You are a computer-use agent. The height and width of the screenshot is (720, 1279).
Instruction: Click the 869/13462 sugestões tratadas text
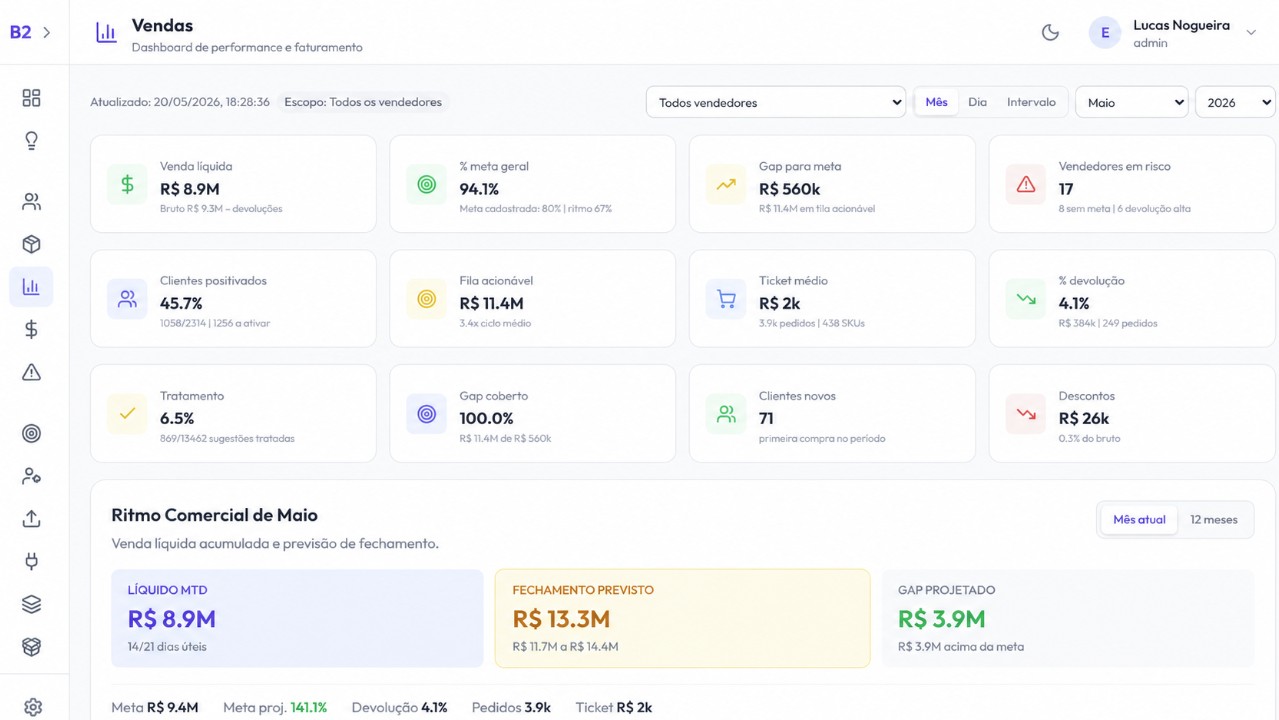tap(227, 438)
